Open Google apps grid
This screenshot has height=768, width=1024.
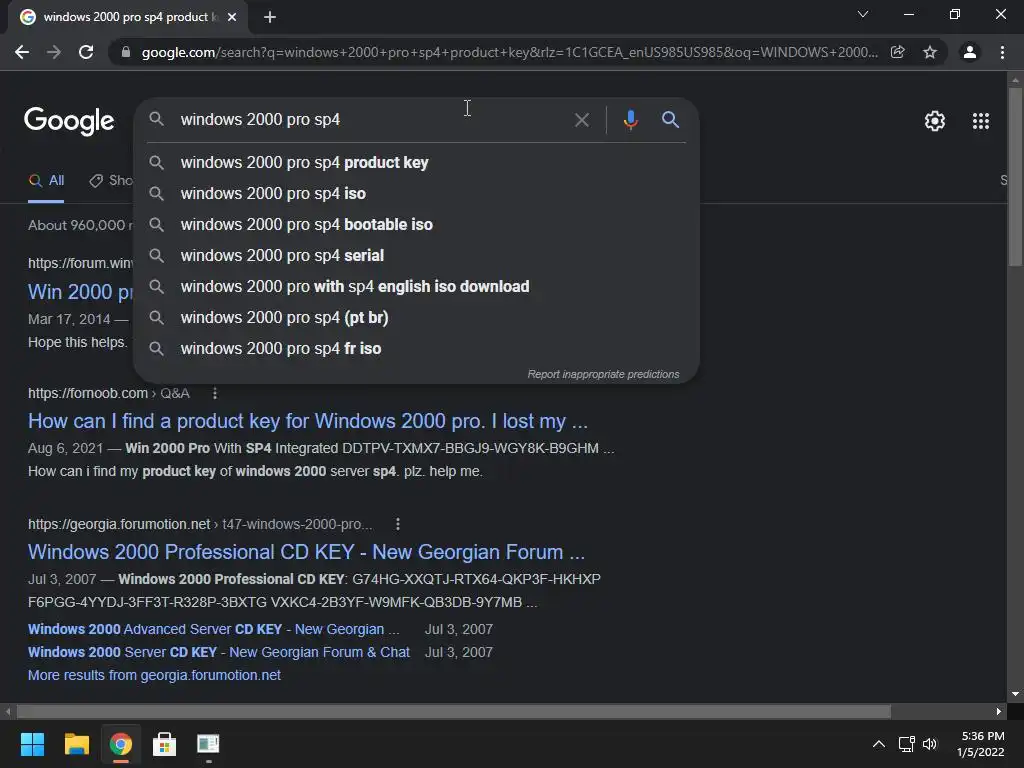click(981, 121)
